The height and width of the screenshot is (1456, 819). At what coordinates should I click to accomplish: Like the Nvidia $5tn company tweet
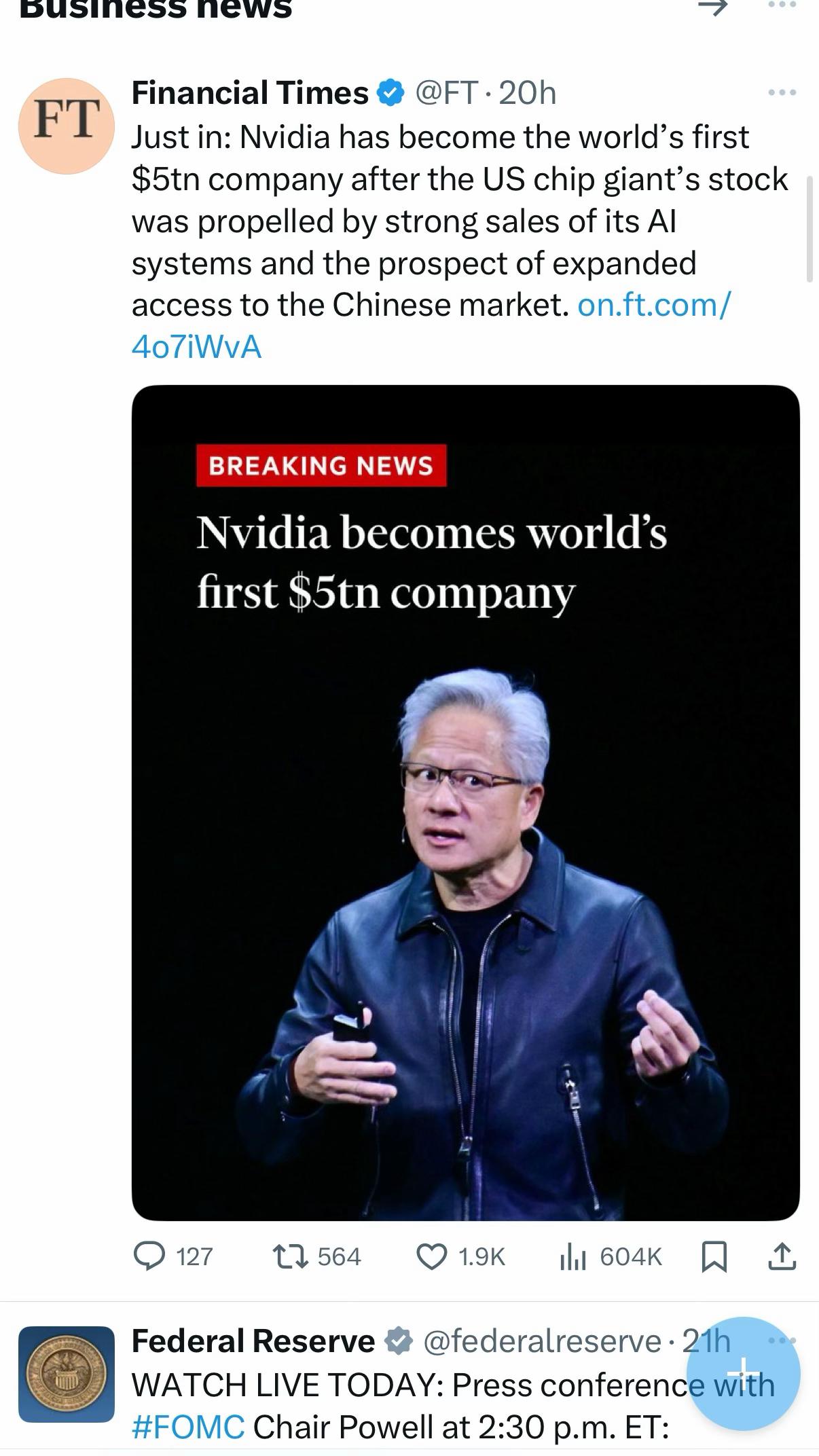point(460,1256)
